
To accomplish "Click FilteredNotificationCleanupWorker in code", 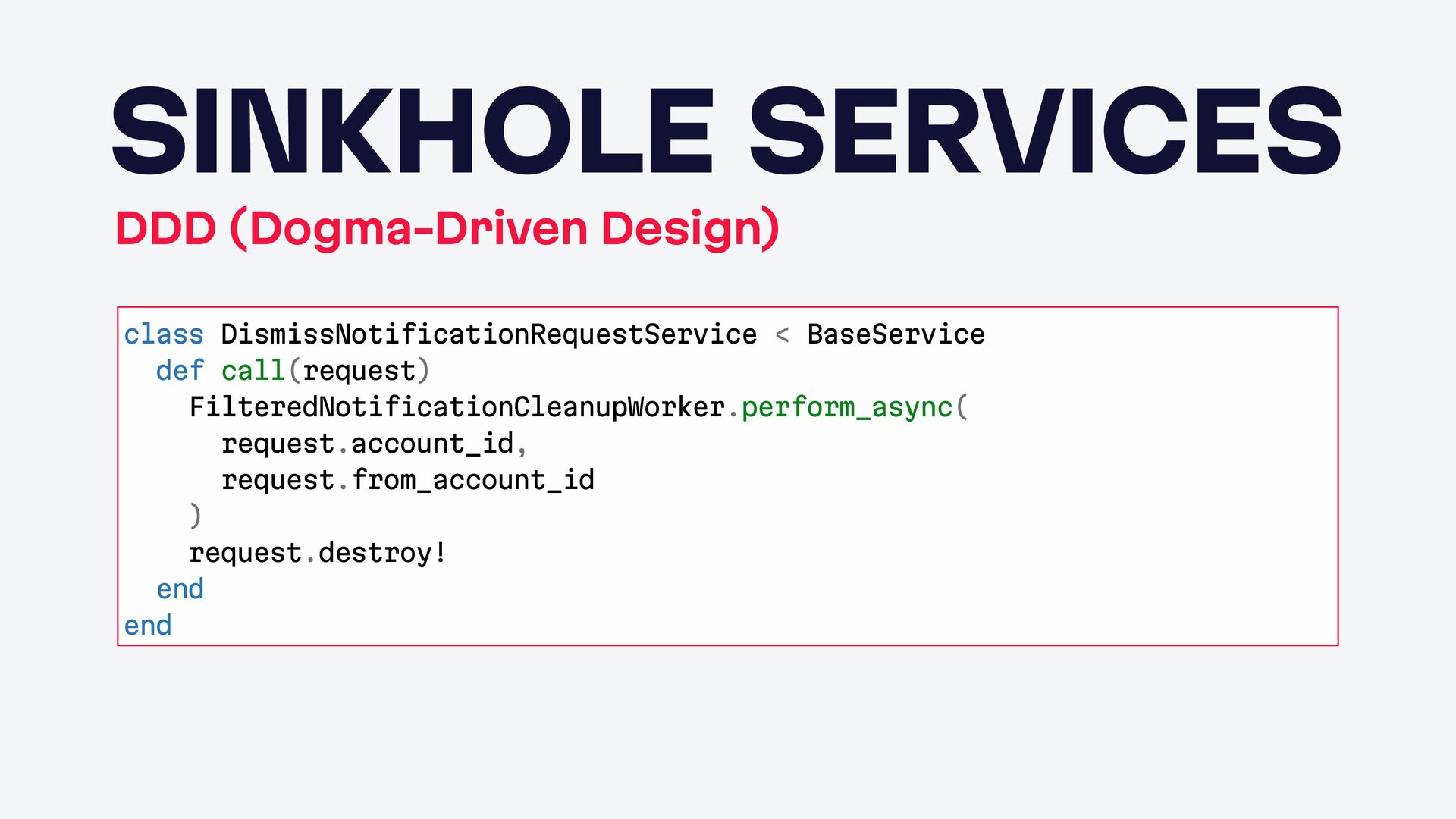I will pos(457,407).
